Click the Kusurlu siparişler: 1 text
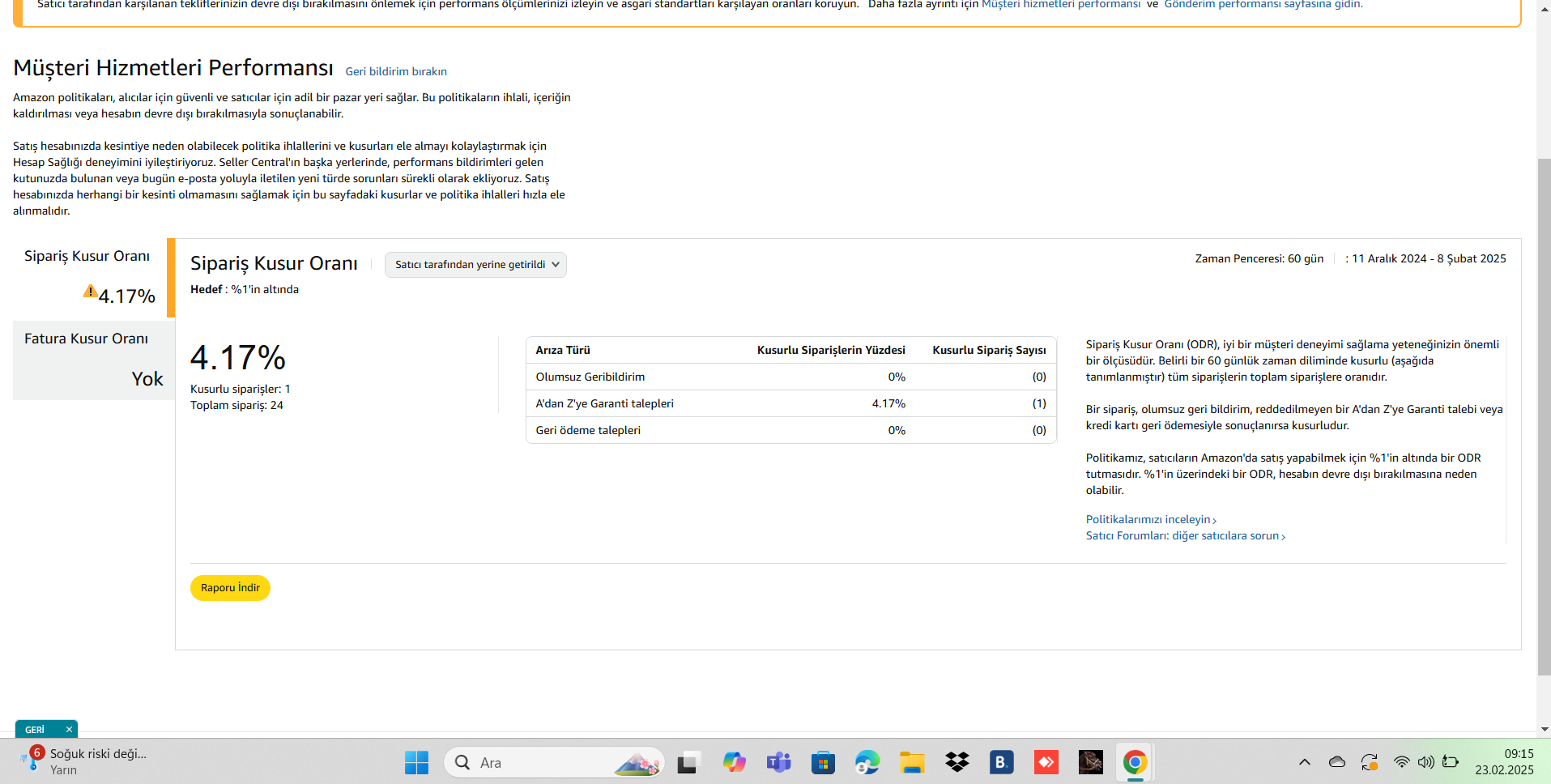The height and width of the screenshot is (784, 1551). click(241, 389)
